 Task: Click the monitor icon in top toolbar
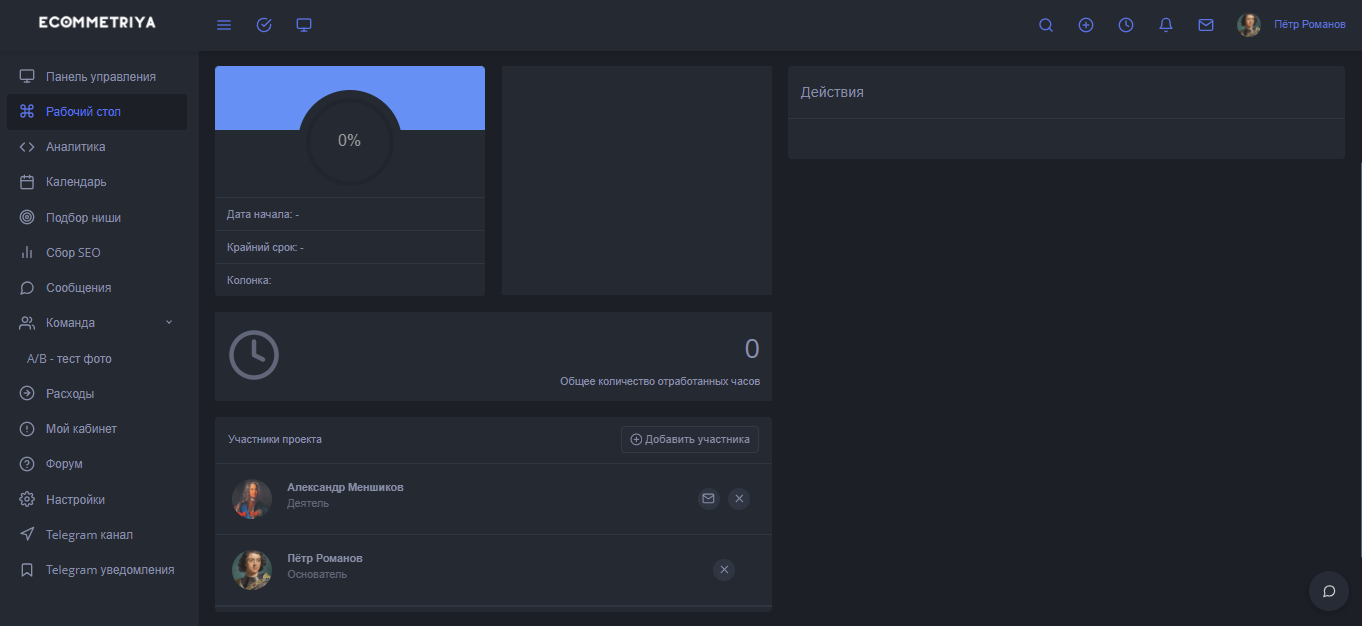coord(304,25)
